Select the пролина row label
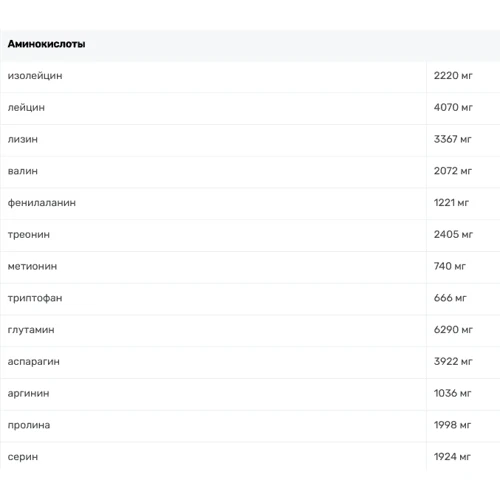This screenshot has width=500, height=500. [29, 425]
